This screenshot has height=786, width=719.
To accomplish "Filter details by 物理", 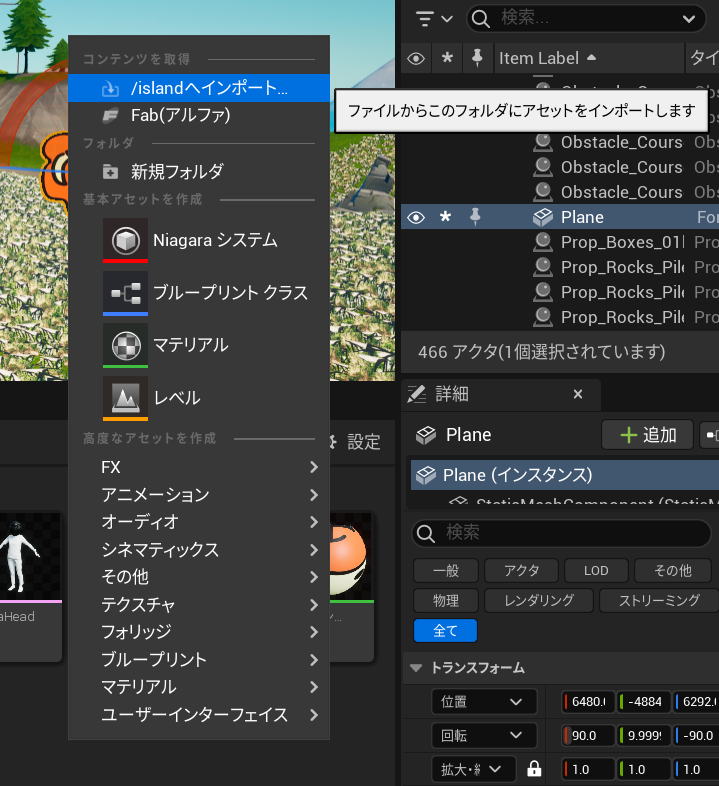I will (446, 601).
